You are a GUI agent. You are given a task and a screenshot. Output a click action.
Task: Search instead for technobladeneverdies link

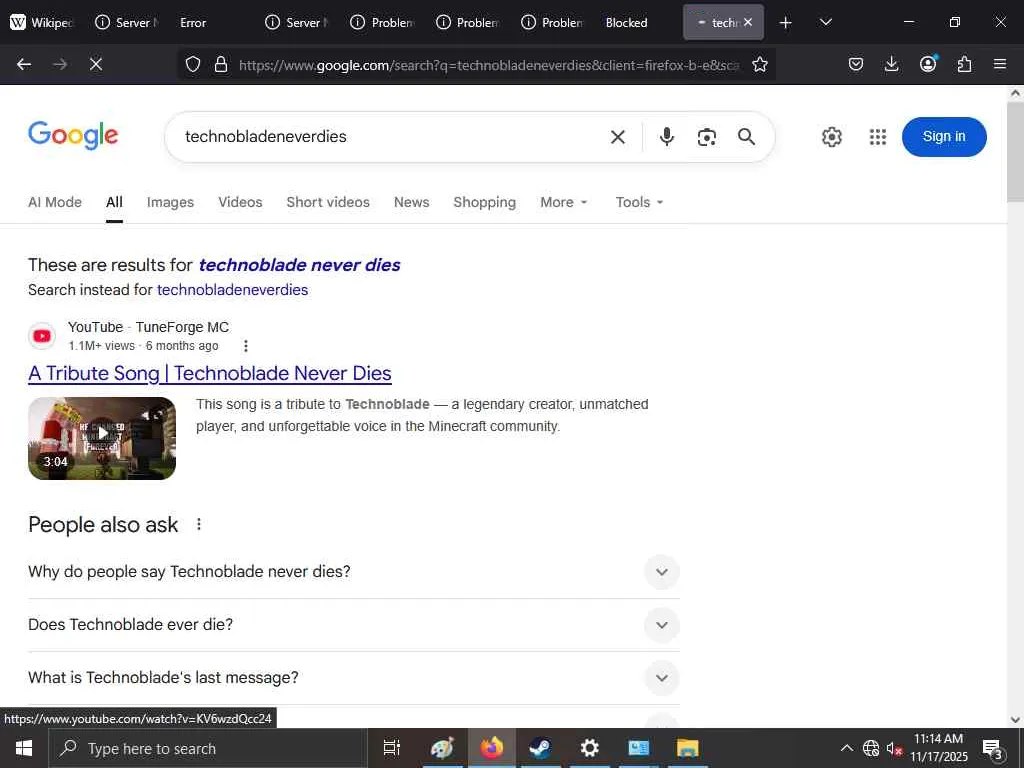[x=232, y=290]
